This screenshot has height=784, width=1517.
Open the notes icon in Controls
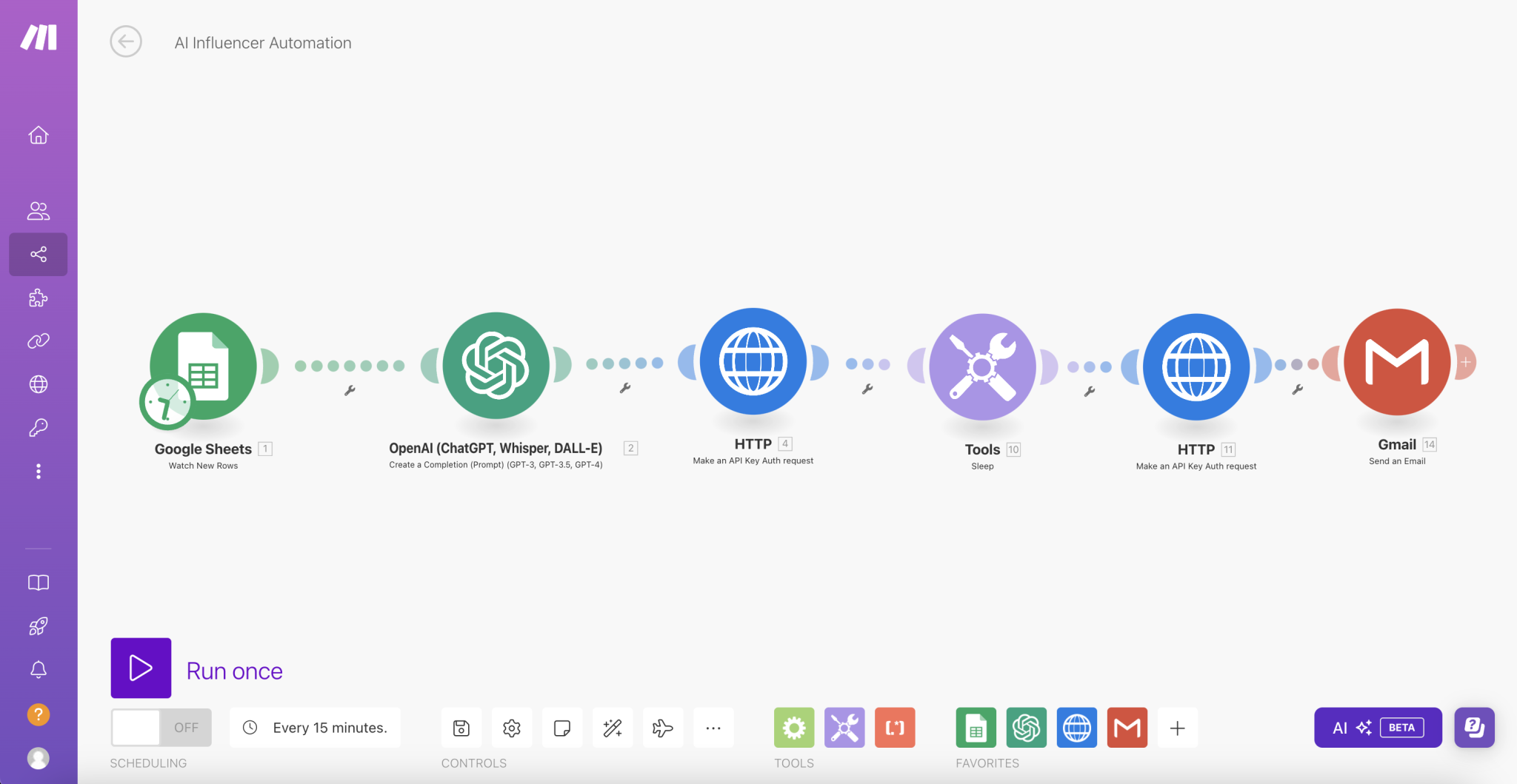point(562,728)
